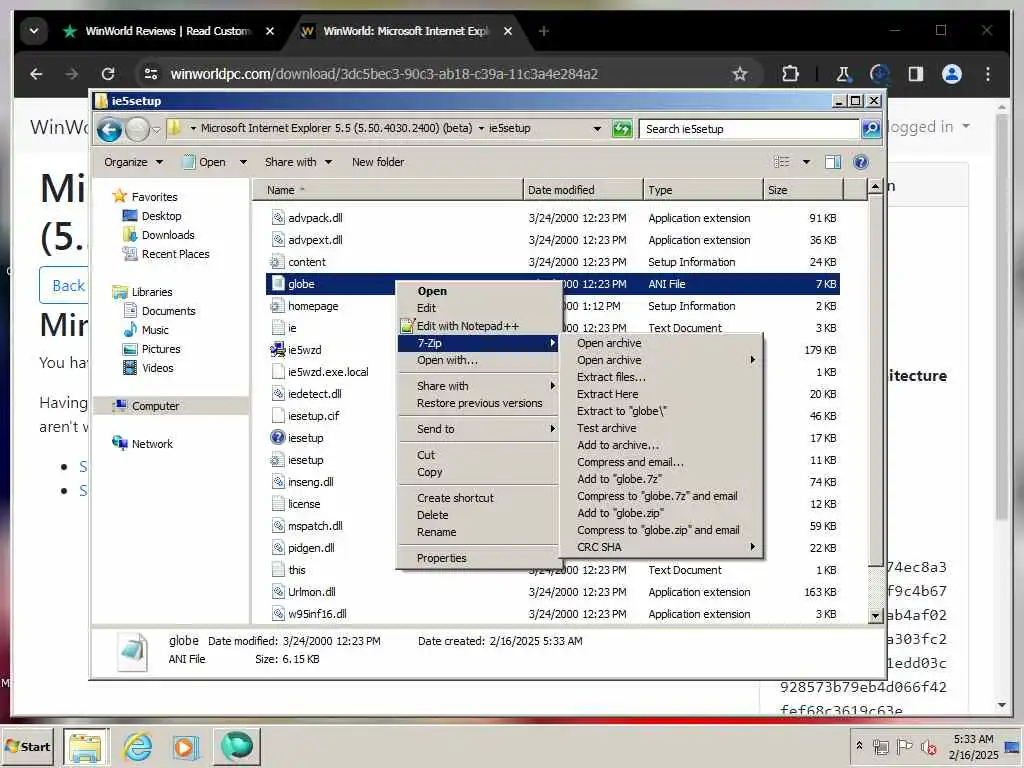The height and width of the screenshot is (768, 1024).
Task: Open the recent pages dropdown arrow
Action: pyautogui.click(x=157, y=130)
